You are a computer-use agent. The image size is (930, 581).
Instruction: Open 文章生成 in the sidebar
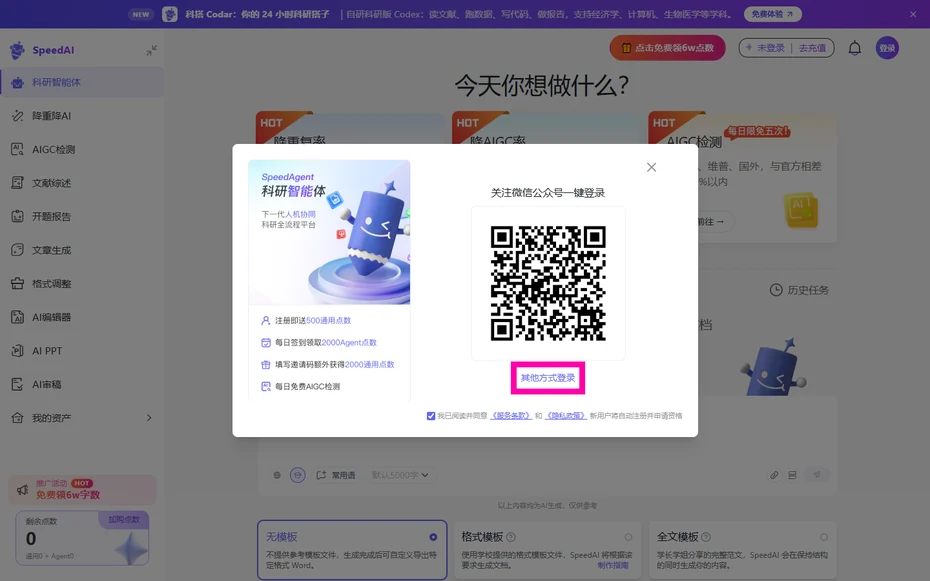click(x=82, y=250)
